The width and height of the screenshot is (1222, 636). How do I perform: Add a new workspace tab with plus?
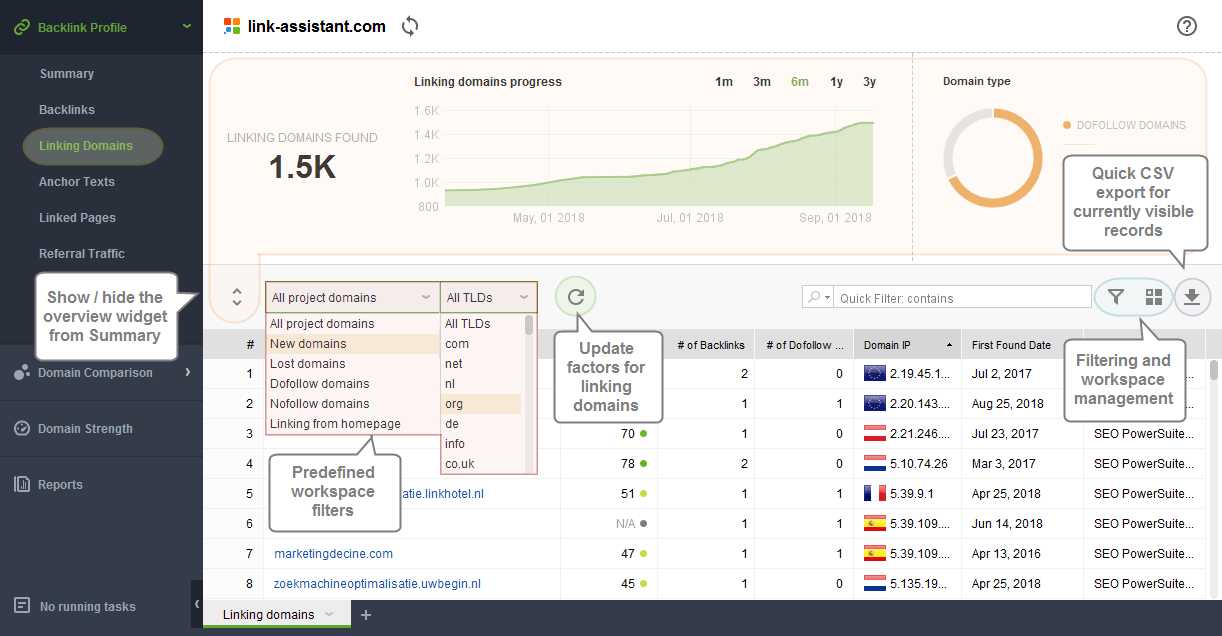point(366,615)
